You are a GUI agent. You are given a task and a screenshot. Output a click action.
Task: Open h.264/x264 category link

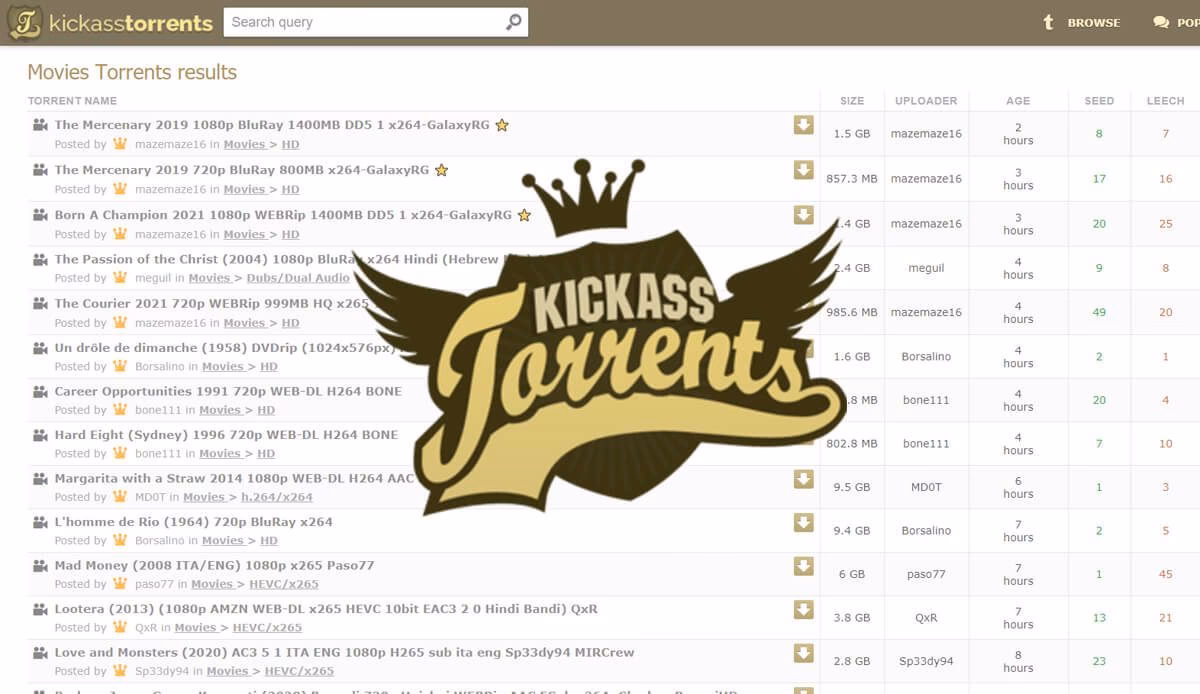277,497
